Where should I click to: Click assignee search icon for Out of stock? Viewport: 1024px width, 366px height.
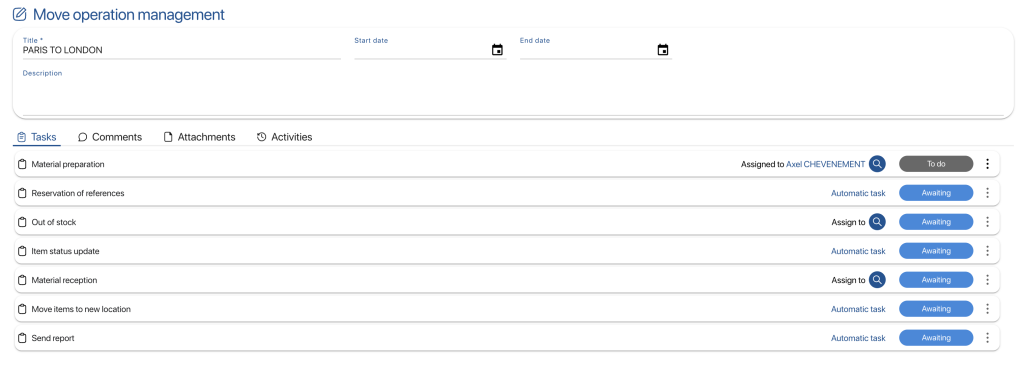click(x=877, y=222)
